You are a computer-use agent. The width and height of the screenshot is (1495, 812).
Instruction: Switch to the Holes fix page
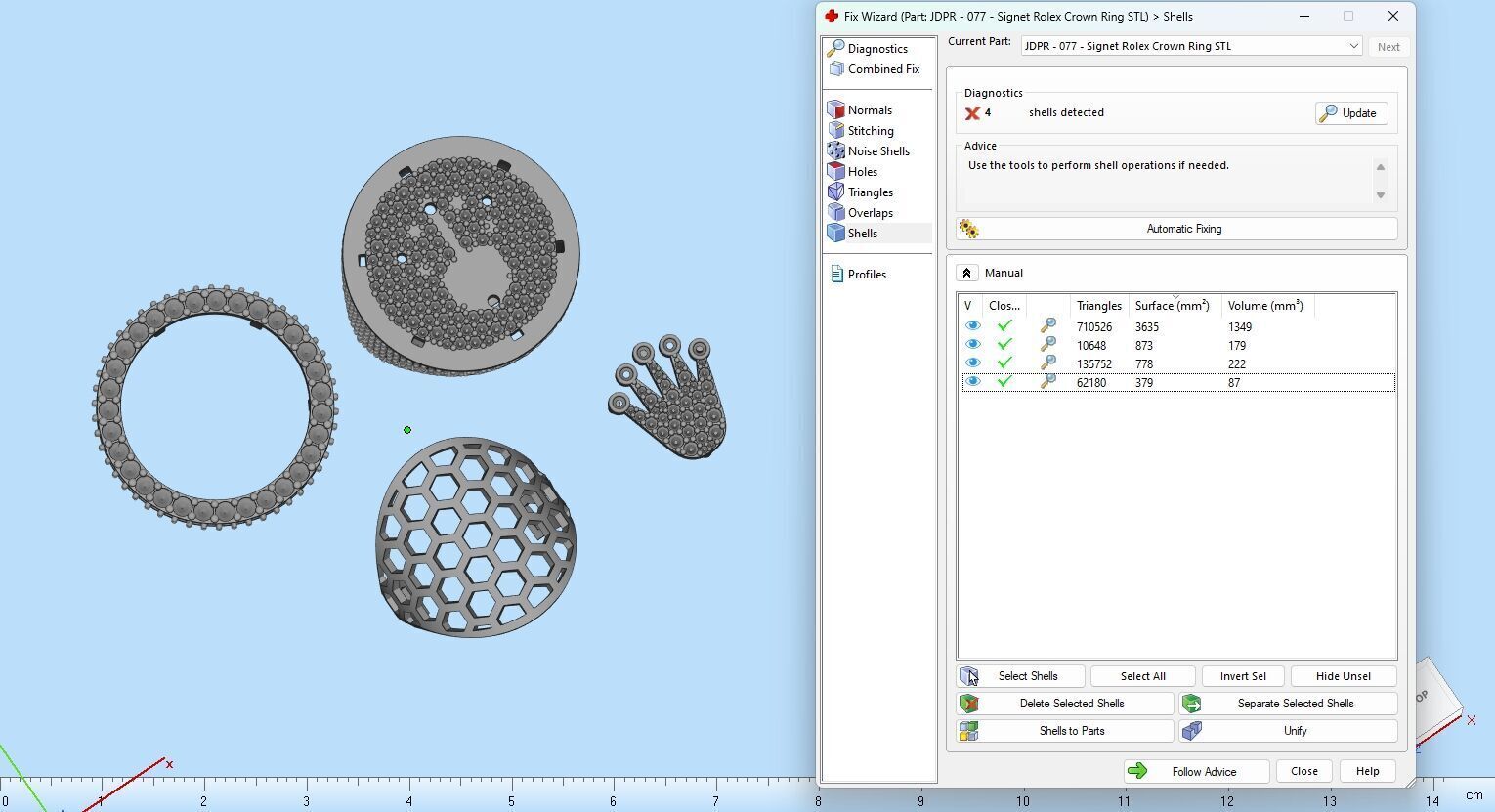[853, 172]
